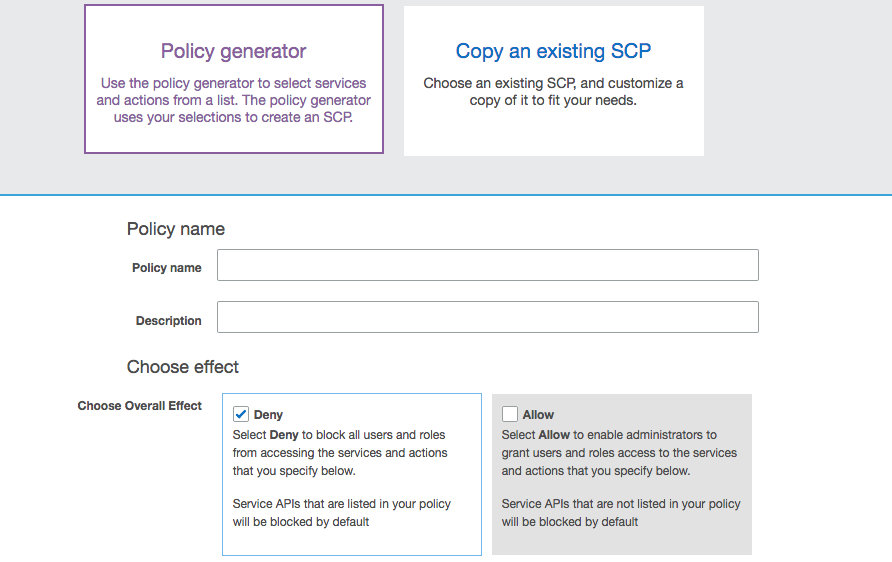
Task: Focus the Policy name text field
Action: (x=487, y=265)
